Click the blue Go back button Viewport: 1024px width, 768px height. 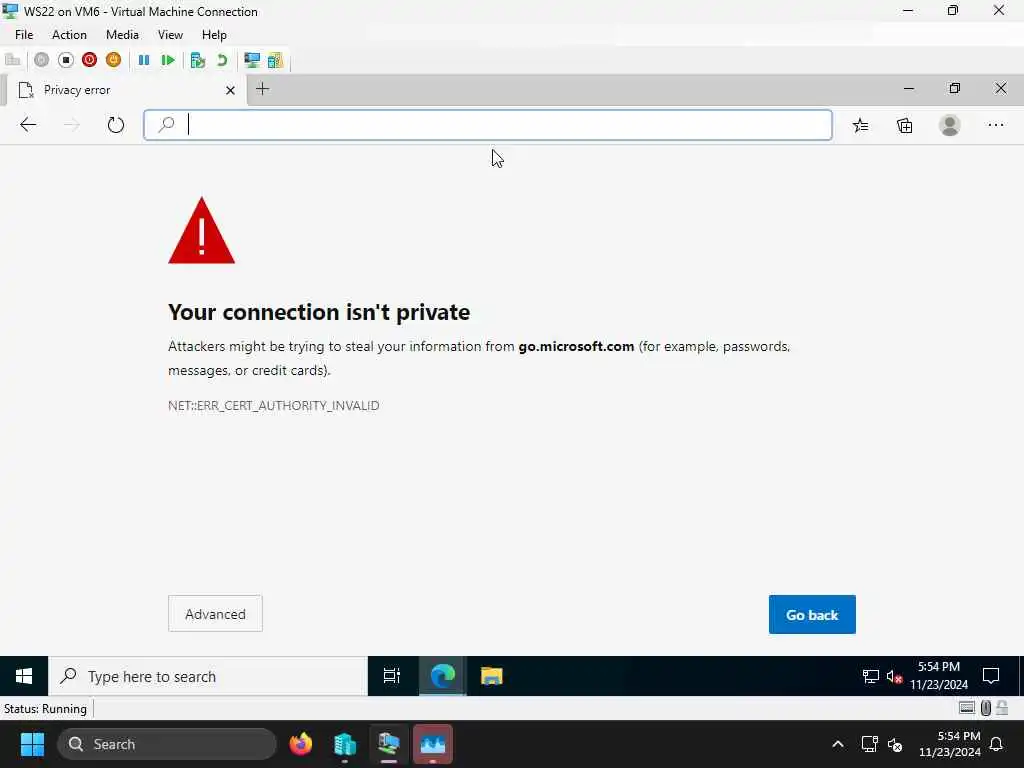(812, 615)
